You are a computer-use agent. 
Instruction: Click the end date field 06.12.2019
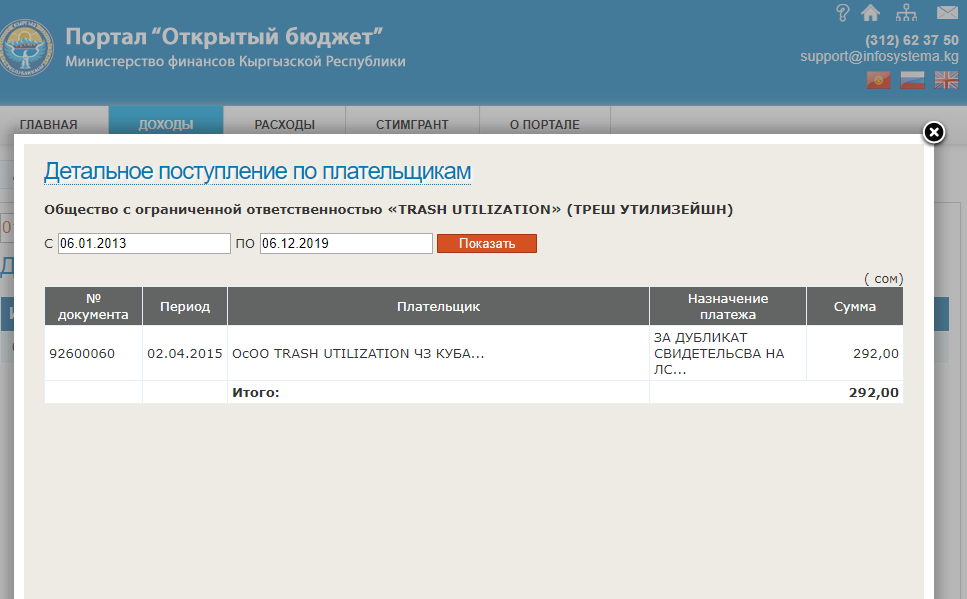pos(346,243)
